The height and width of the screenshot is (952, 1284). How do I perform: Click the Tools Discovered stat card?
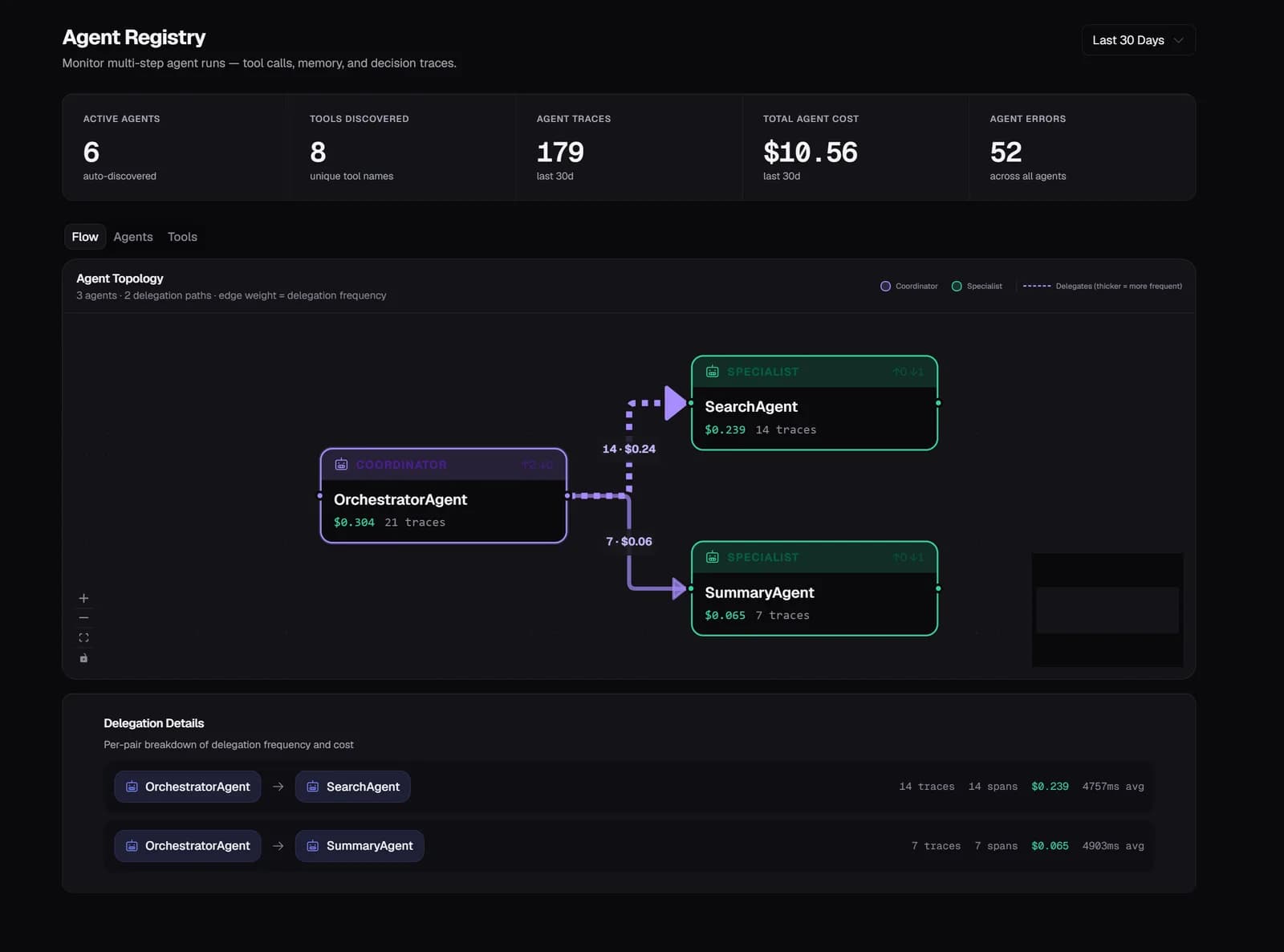[402, 148]
